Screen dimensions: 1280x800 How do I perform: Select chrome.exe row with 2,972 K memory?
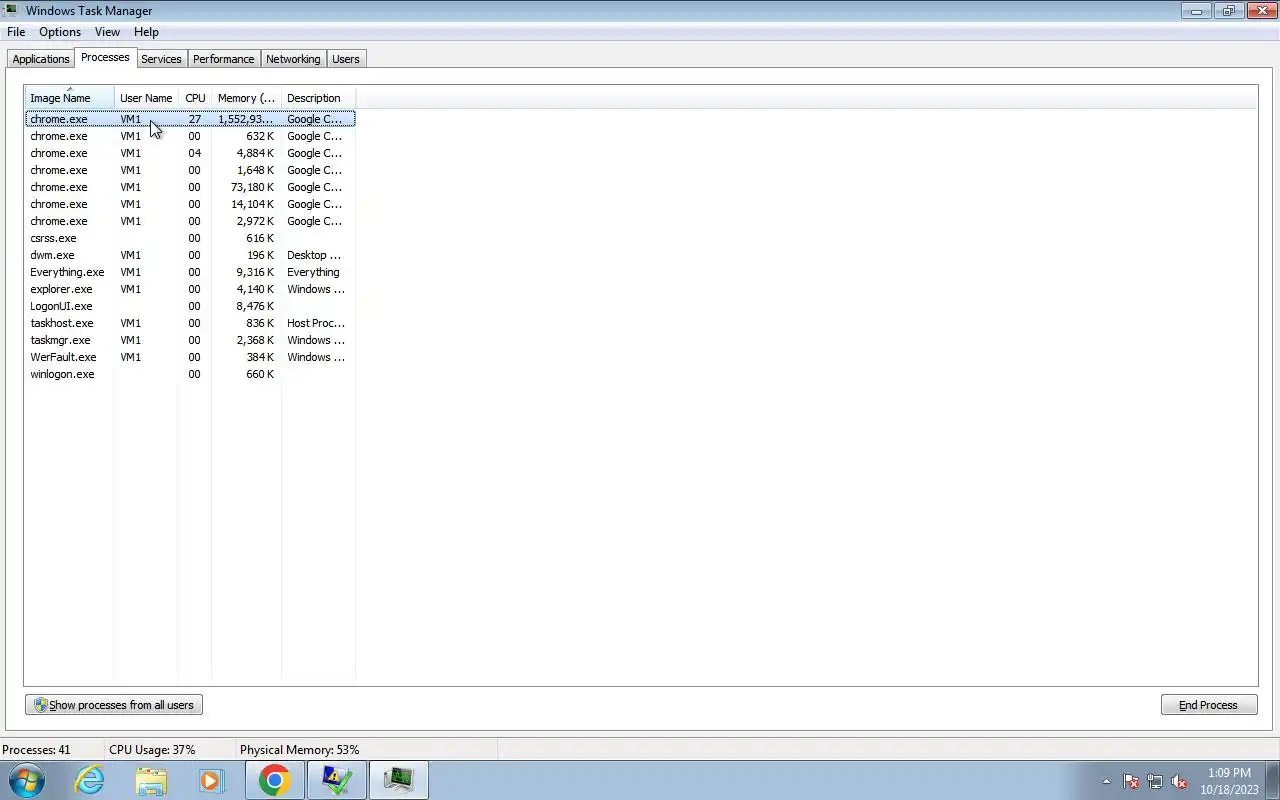pos(190,221)
